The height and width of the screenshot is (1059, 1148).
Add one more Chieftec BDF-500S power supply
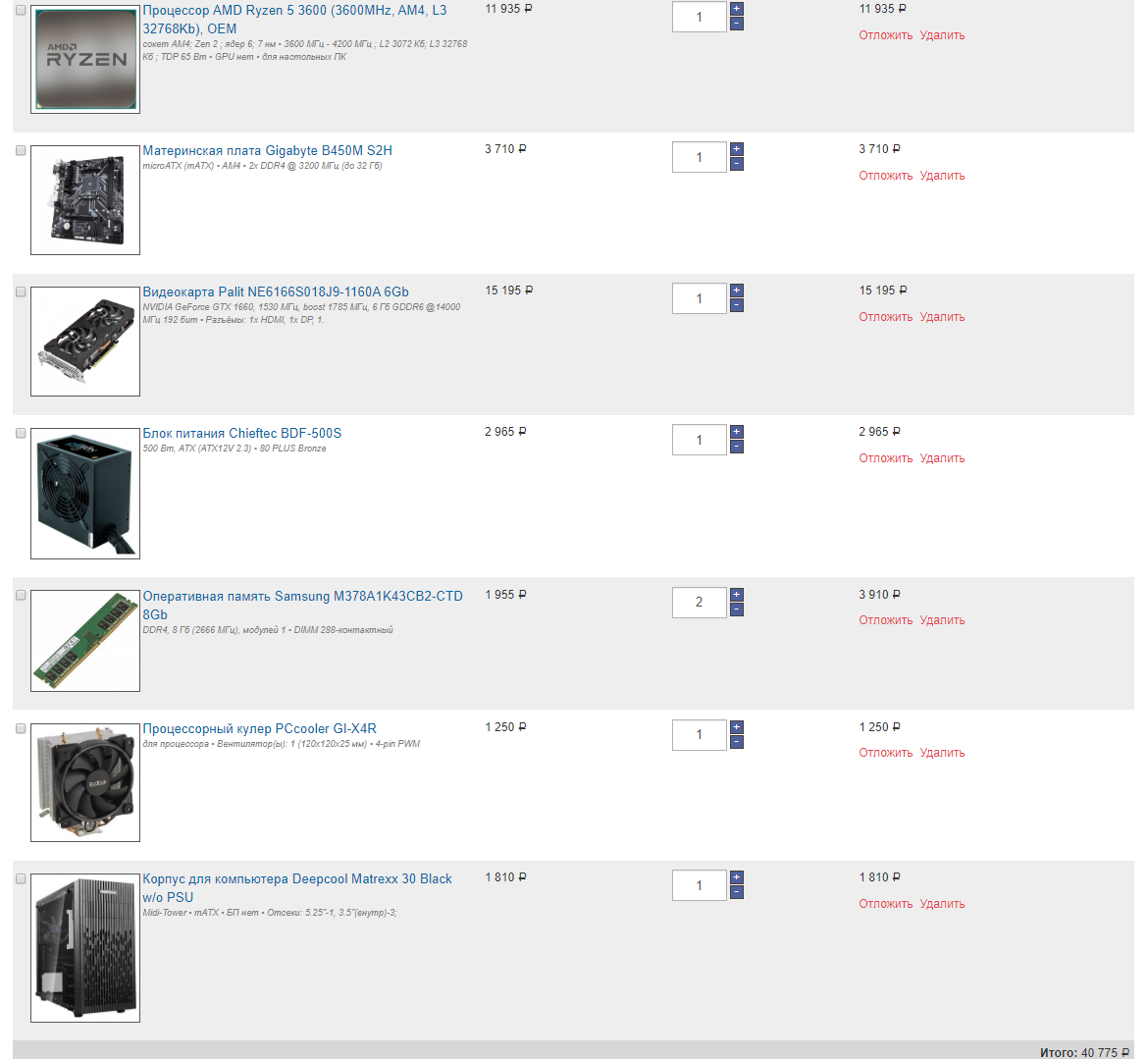point(737,432)
